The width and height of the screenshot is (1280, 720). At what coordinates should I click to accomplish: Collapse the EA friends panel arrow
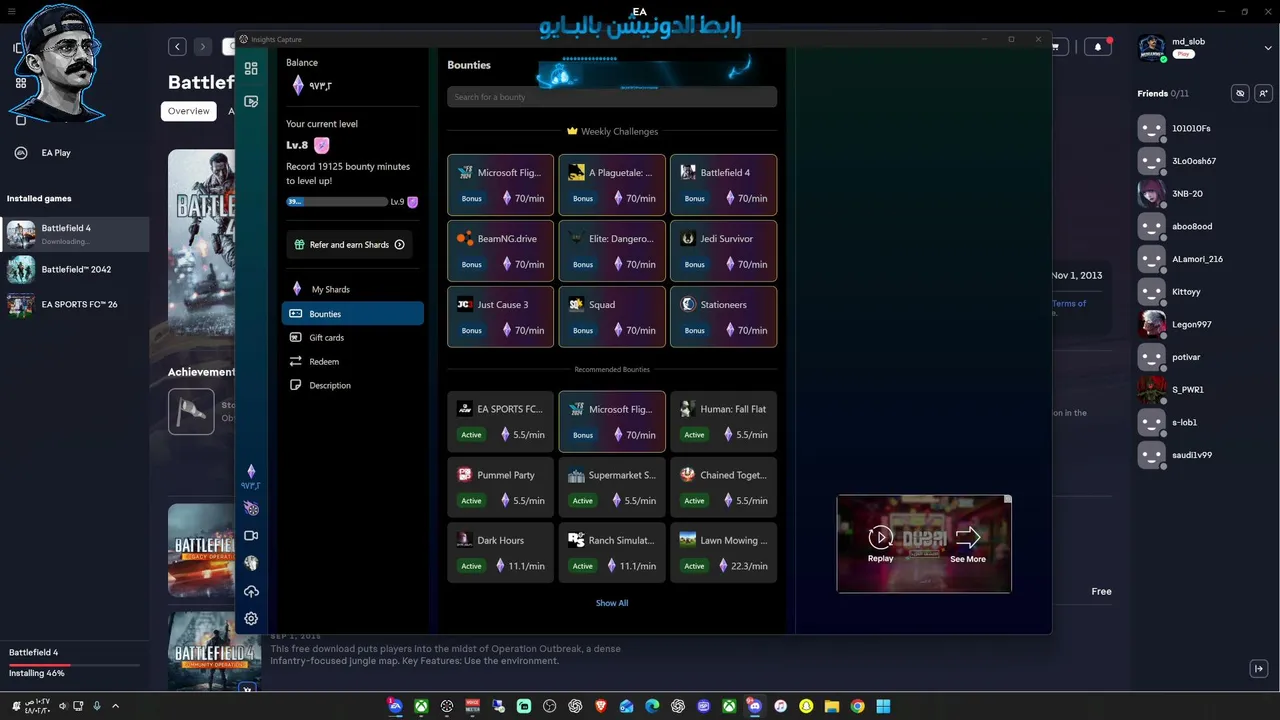pos(1259,669)
